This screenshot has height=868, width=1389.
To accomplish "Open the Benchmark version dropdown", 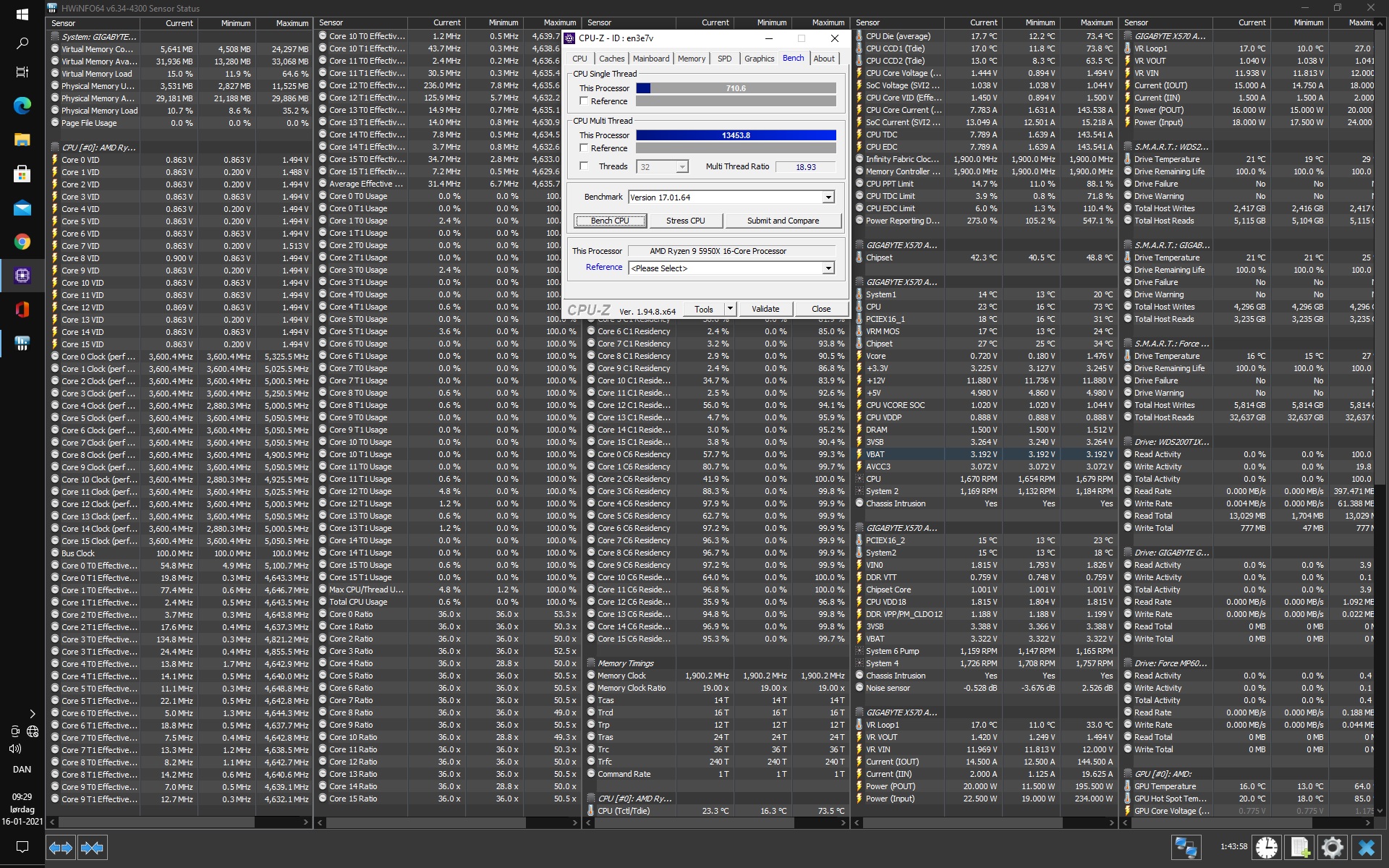I will click(x=828, y=197).
